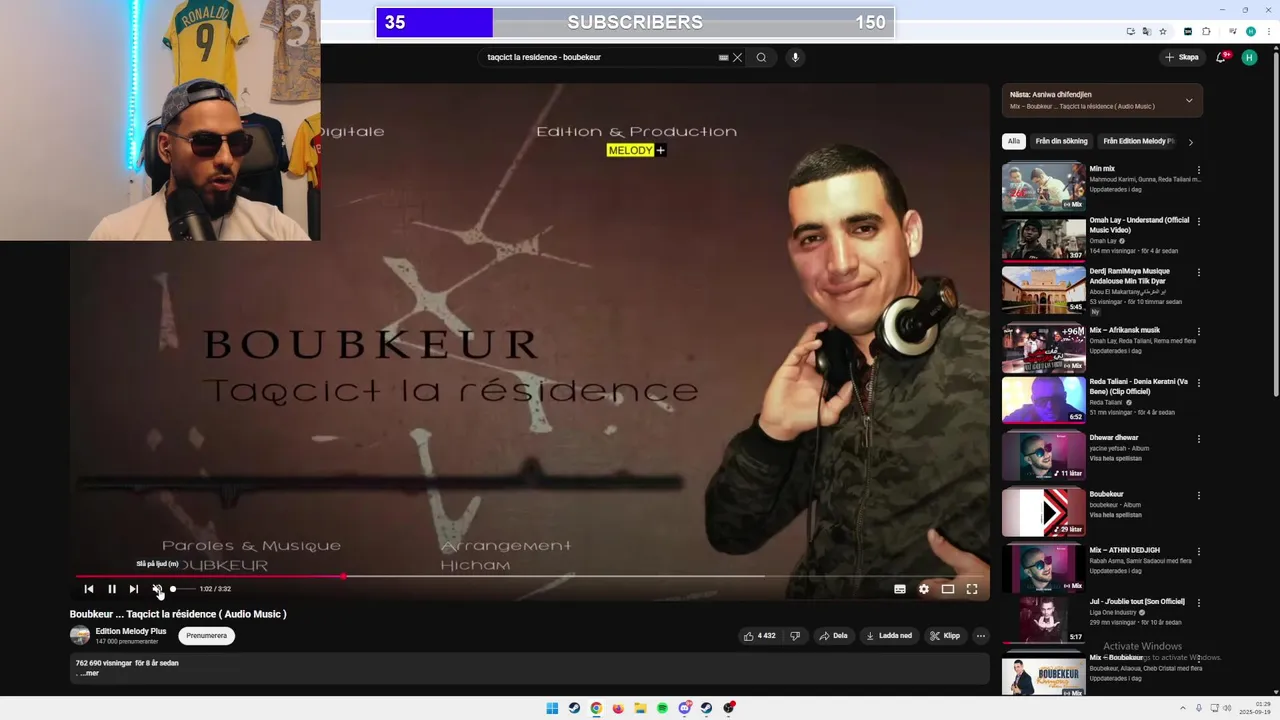This screenshot has height=720, width=1280.
Task: Open options menu for Min mix
Action: click(x=1199, y=170)
